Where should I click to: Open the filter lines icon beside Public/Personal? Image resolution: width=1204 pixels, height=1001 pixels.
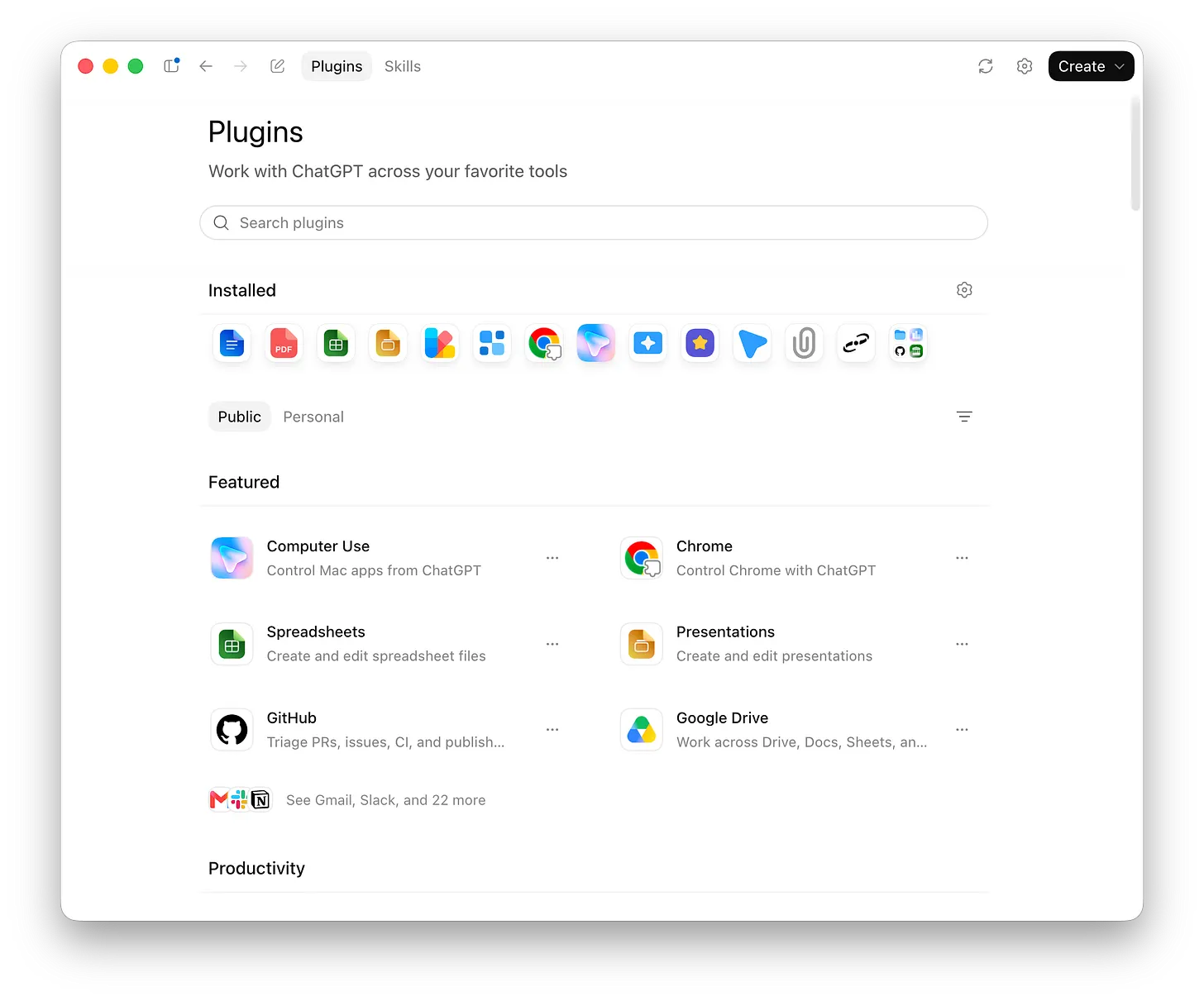(964, 417)
